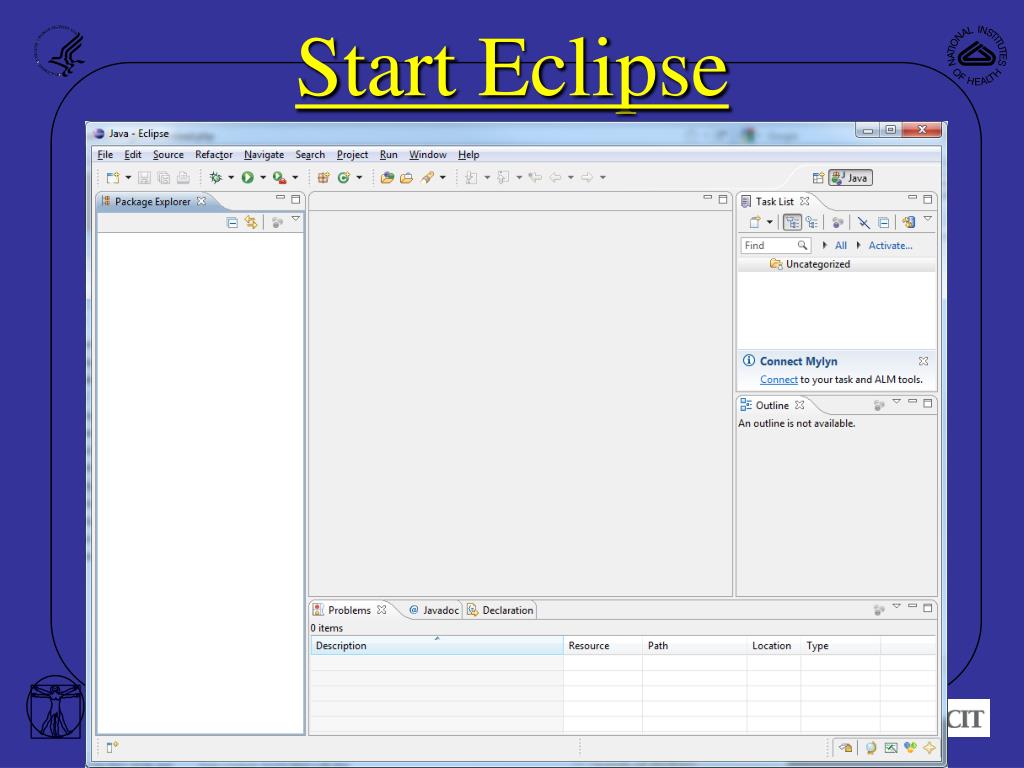Click the Open Perspective icon
Viewport: 1024px width, 768px height.
coord(818,178)
